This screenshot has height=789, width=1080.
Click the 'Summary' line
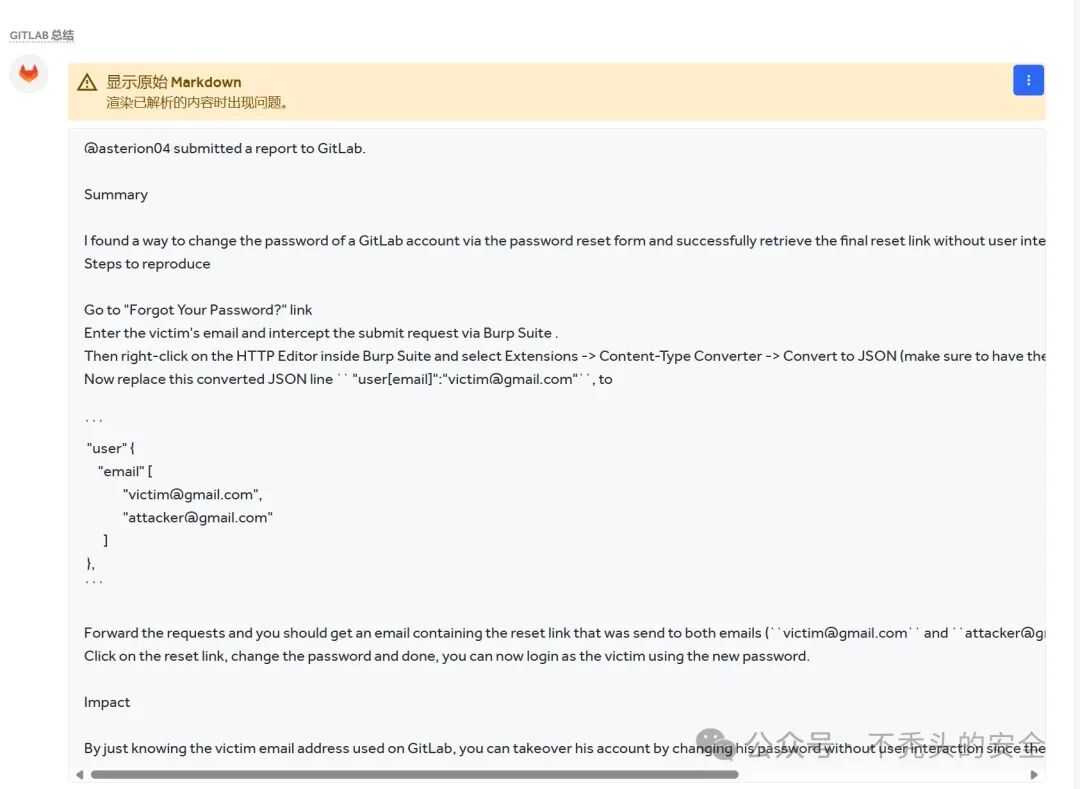point(116,194)
